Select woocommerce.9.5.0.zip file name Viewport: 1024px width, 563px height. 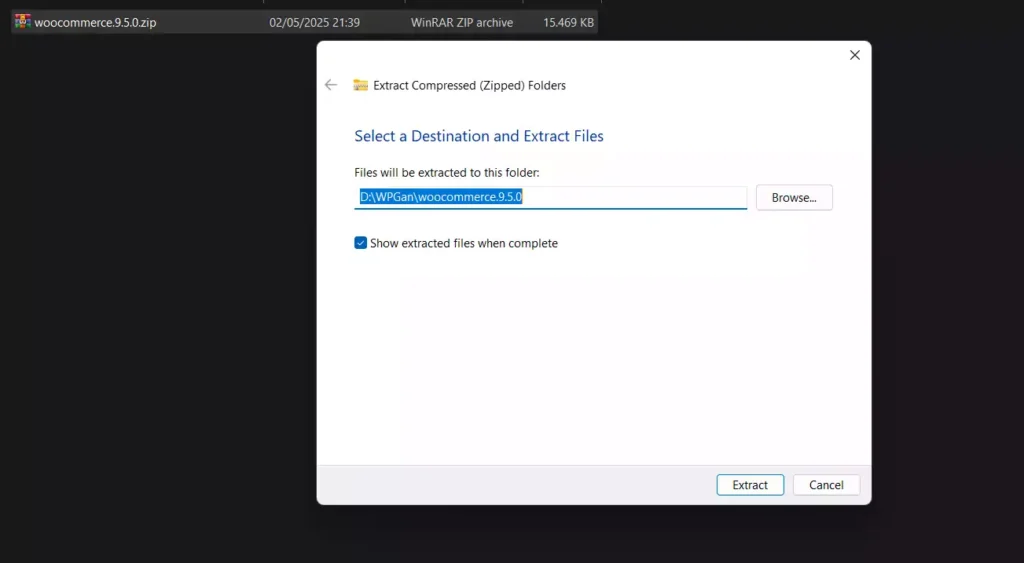point(95,22)
